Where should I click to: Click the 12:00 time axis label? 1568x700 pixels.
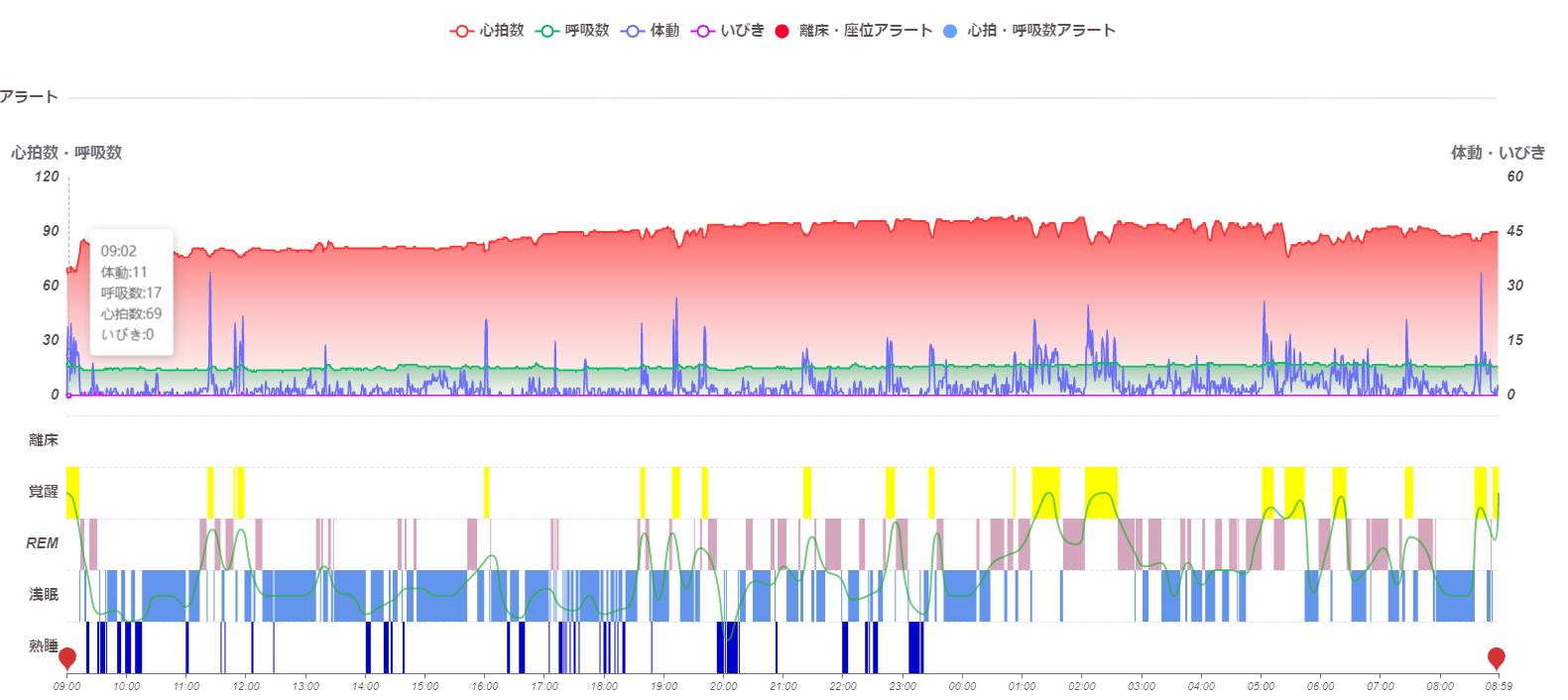coord(246,686)
